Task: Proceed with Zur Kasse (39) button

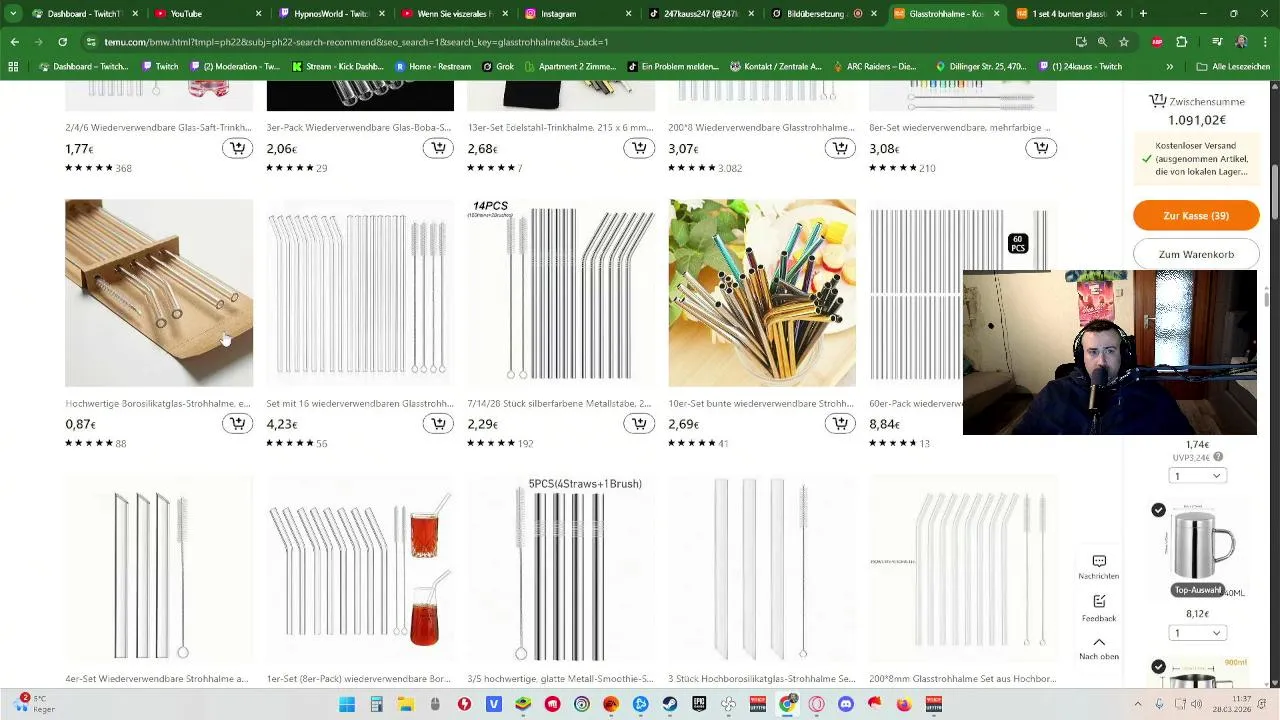Action: pos(1196,216)
